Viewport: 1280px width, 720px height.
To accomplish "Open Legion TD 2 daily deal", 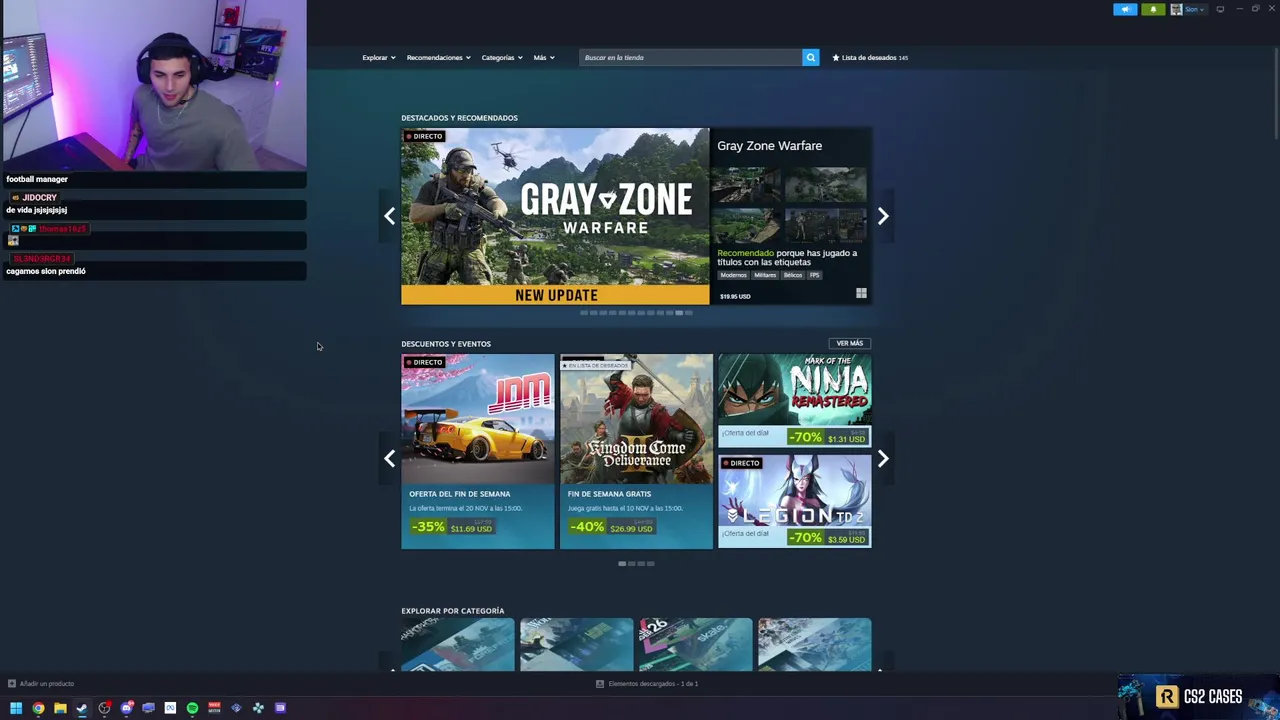I will (x=795, y=502).
